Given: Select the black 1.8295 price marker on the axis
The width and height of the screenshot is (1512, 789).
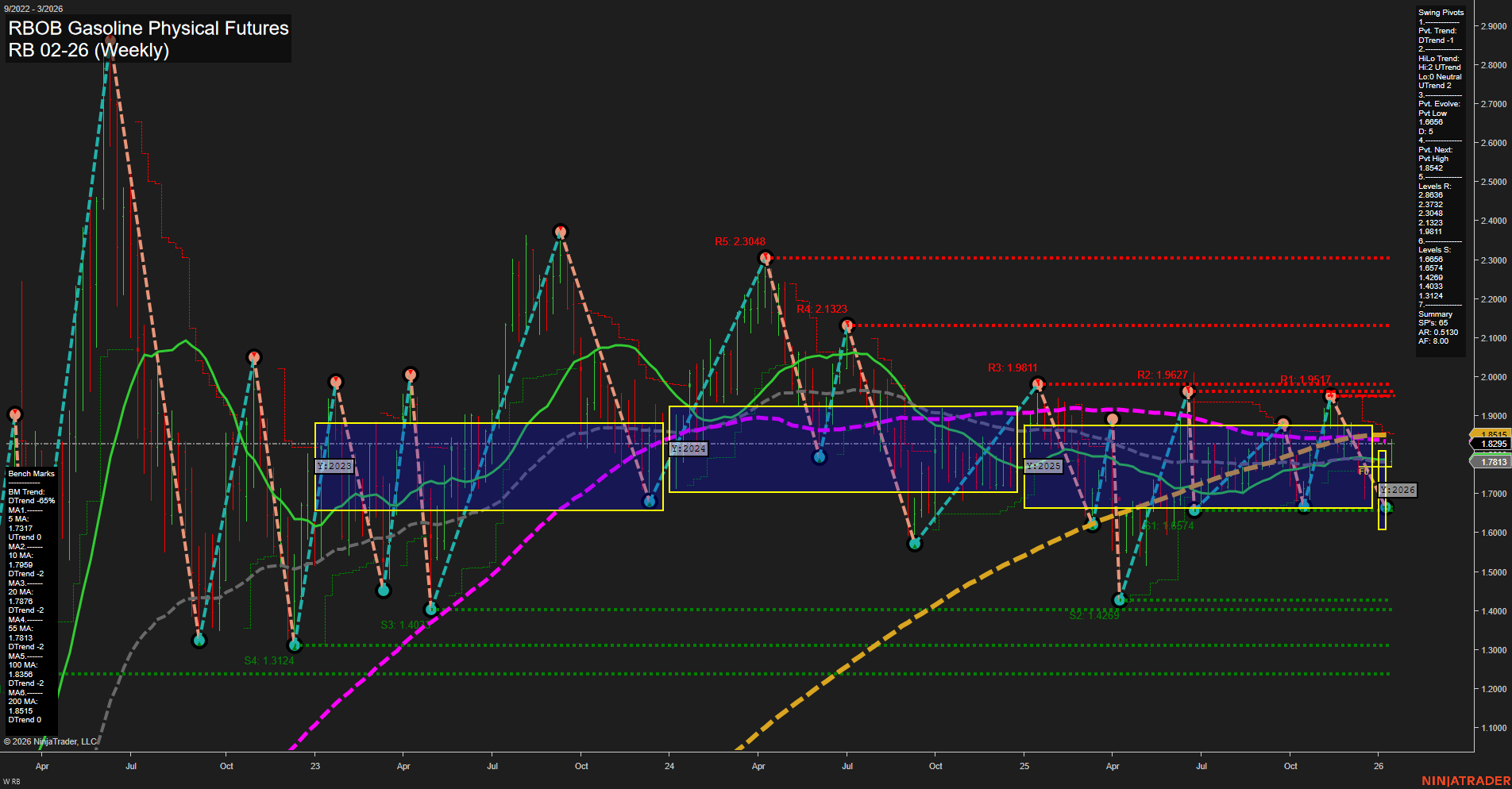Looking at the screenshot, I should pos(1490,444).
